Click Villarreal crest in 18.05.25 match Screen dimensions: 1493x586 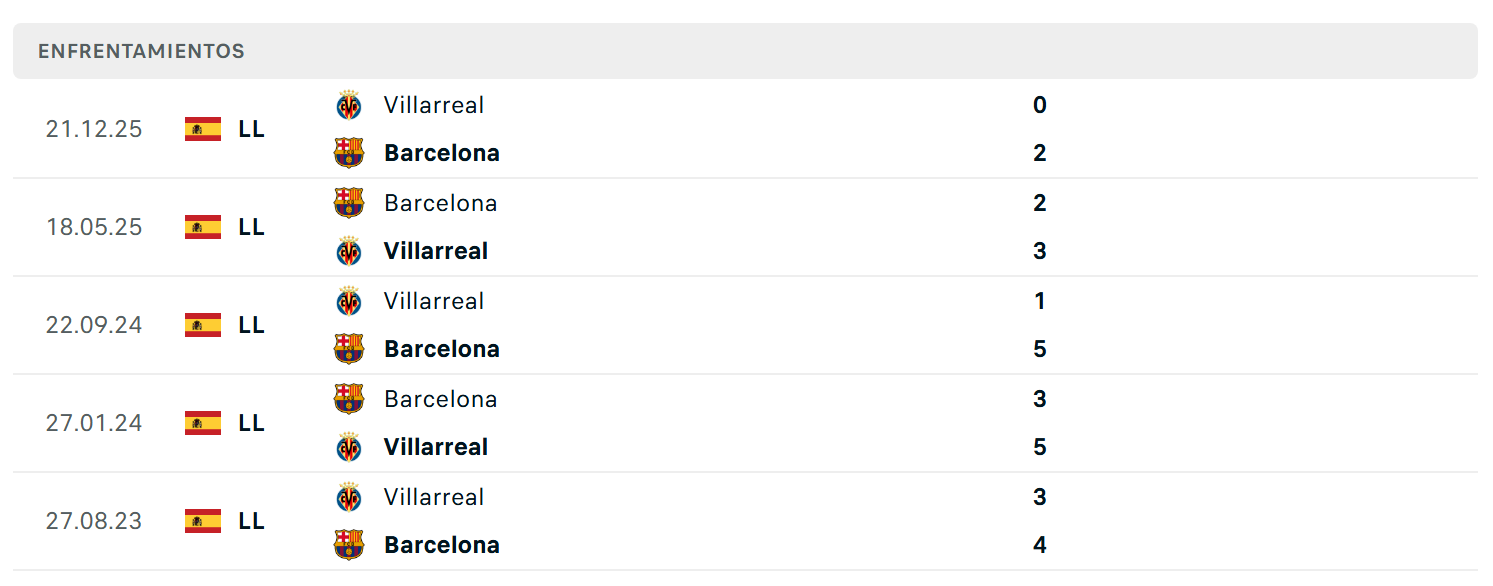(349, 251)
